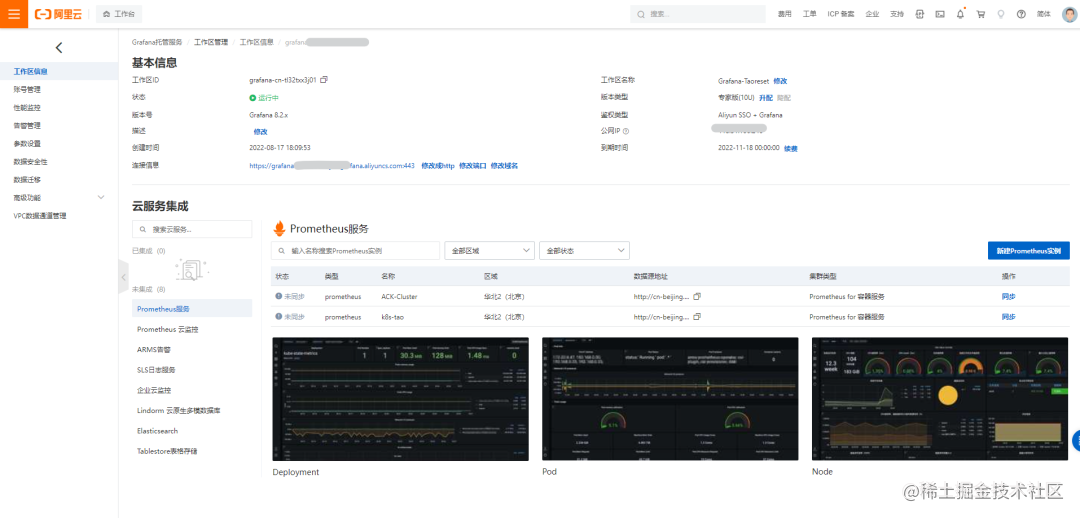Click the Alibaba Cloud logo
1080x518 pixels.
tap(58, 14)
